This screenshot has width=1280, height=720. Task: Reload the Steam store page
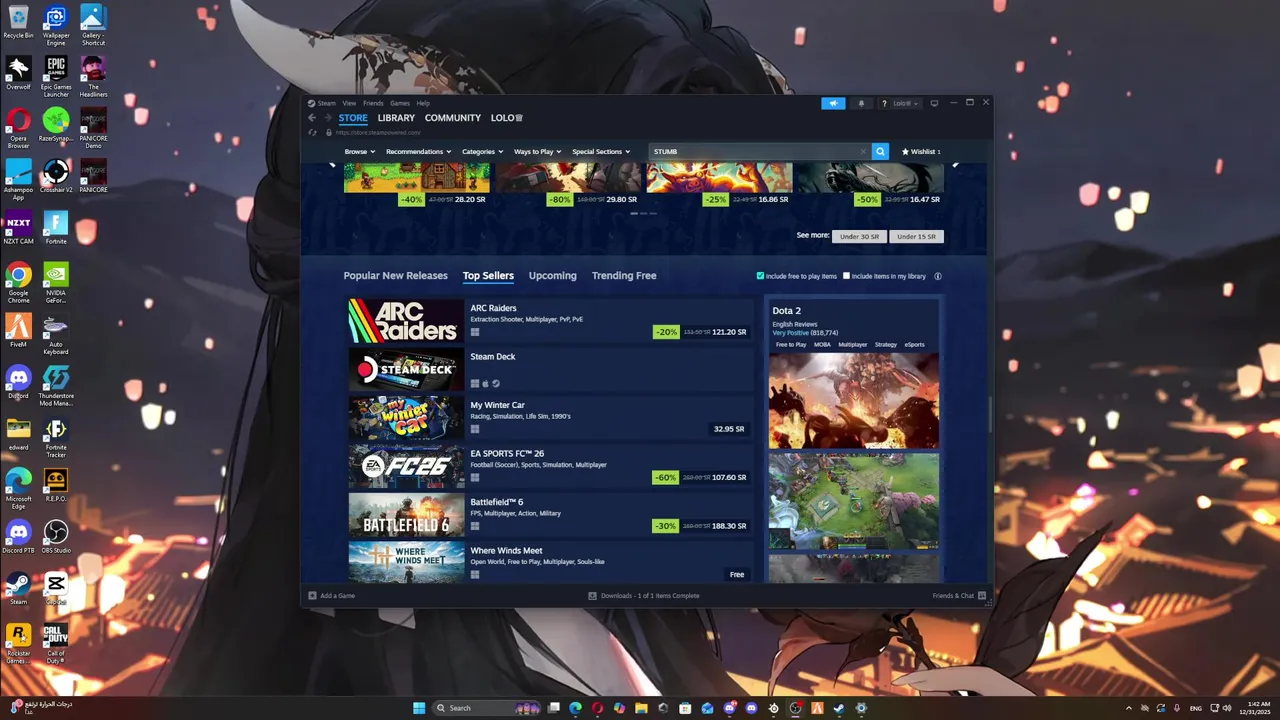coord(313,132)
